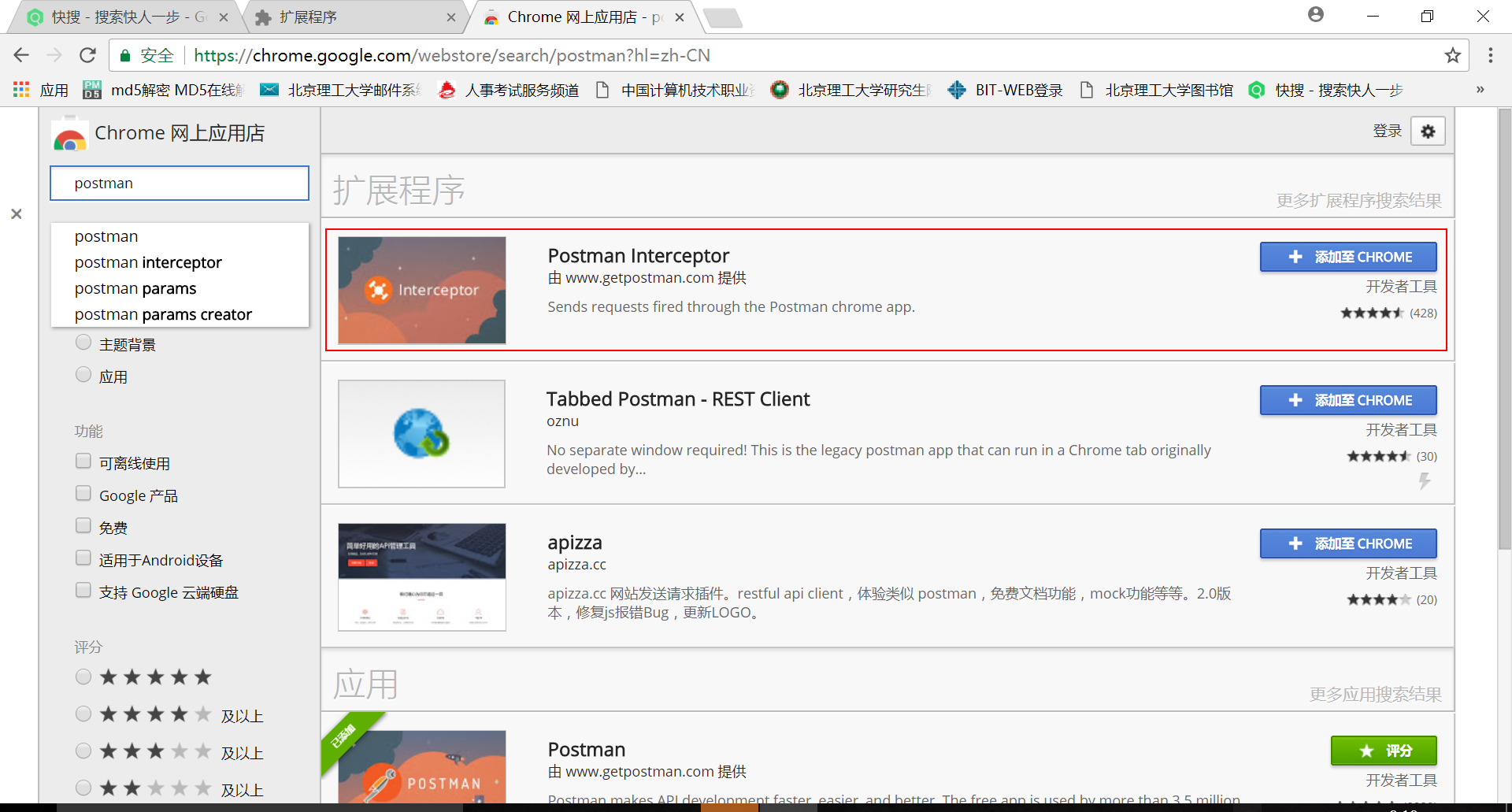Open the apizza extension title
The height and width of the screenshot is (812, 1512).
pos(575,543)
